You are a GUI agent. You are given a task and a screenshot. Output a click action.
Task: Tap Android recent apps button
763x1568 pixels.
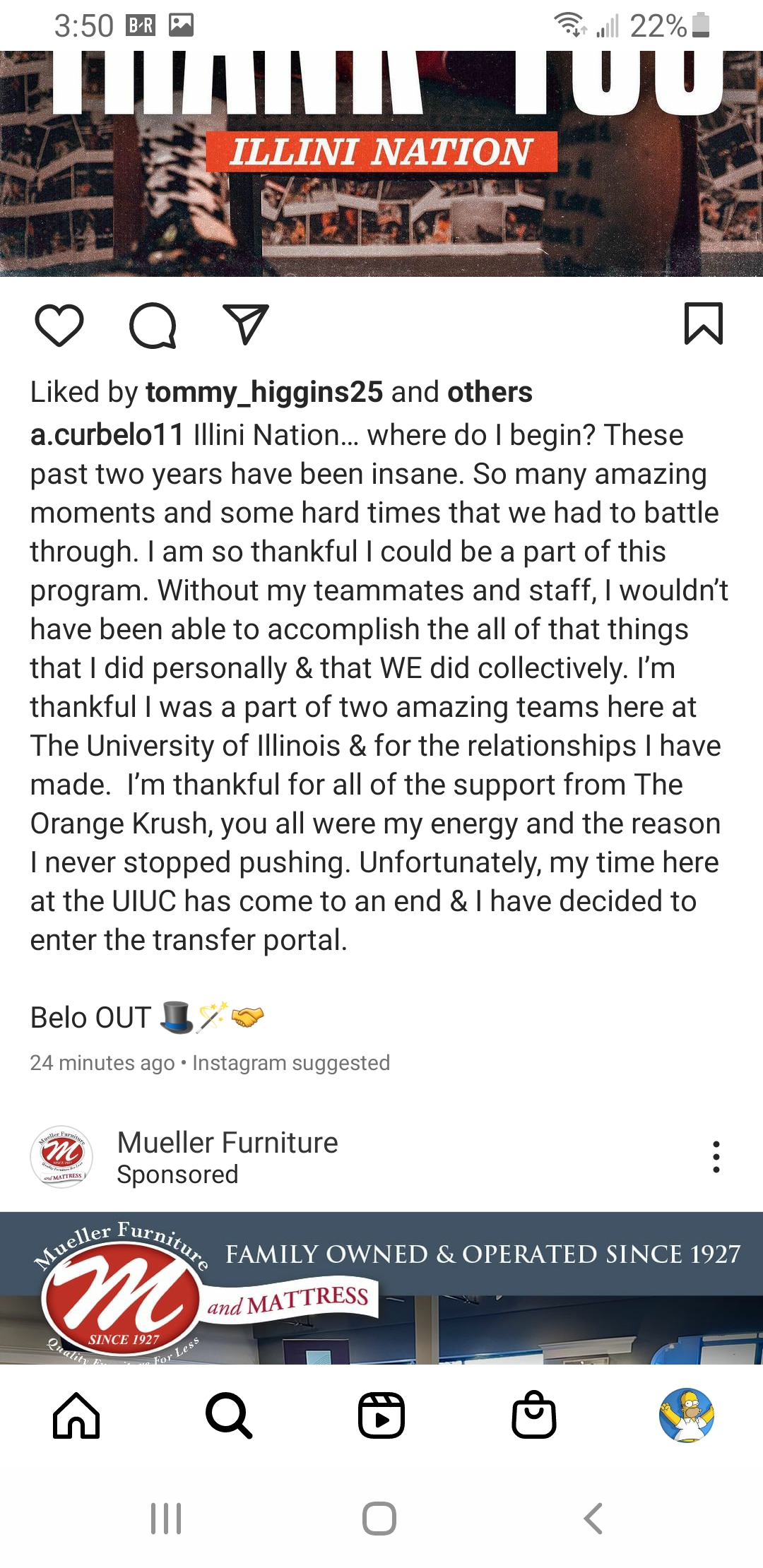(x=166, y=1519)
